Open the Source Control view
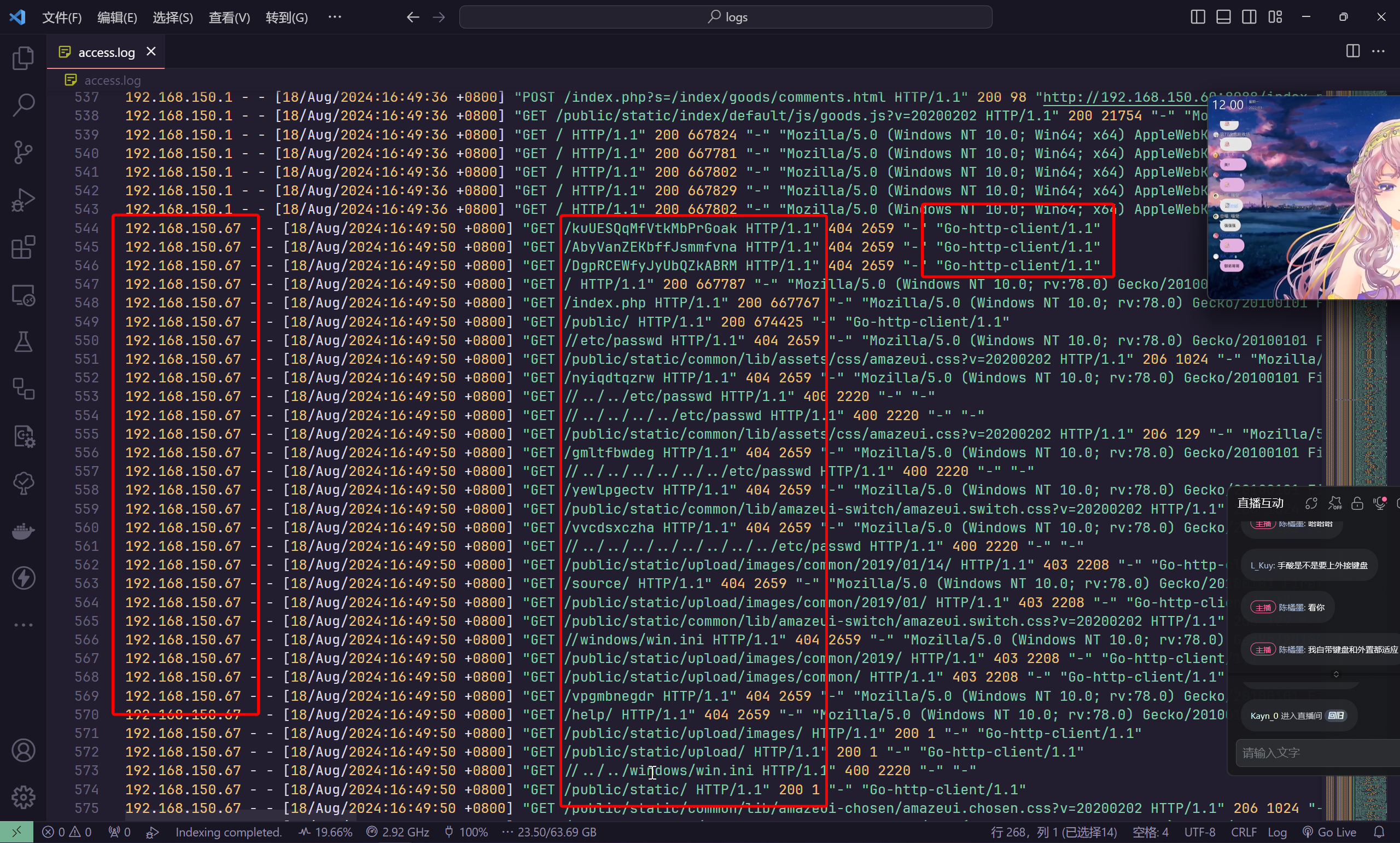 pos(24,152)
